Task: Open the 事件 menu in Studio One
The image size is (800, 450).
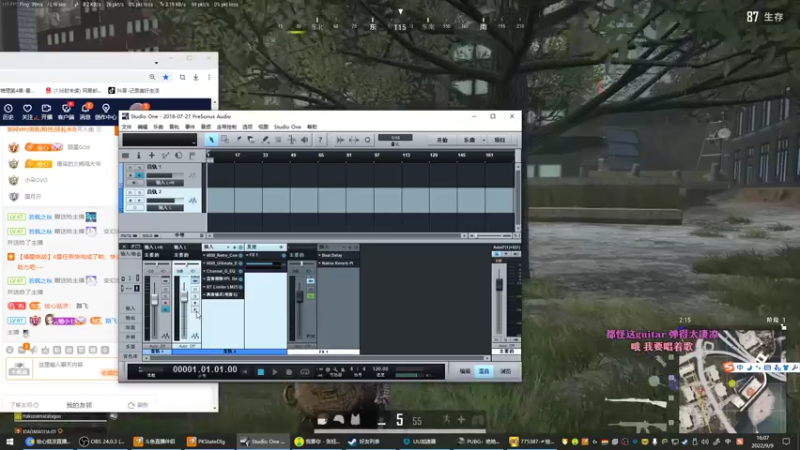Action: click(190, 127)
